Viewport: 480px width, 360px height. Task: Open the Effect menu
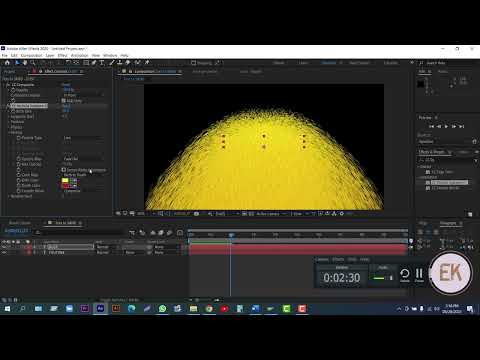tap(62, 55)
